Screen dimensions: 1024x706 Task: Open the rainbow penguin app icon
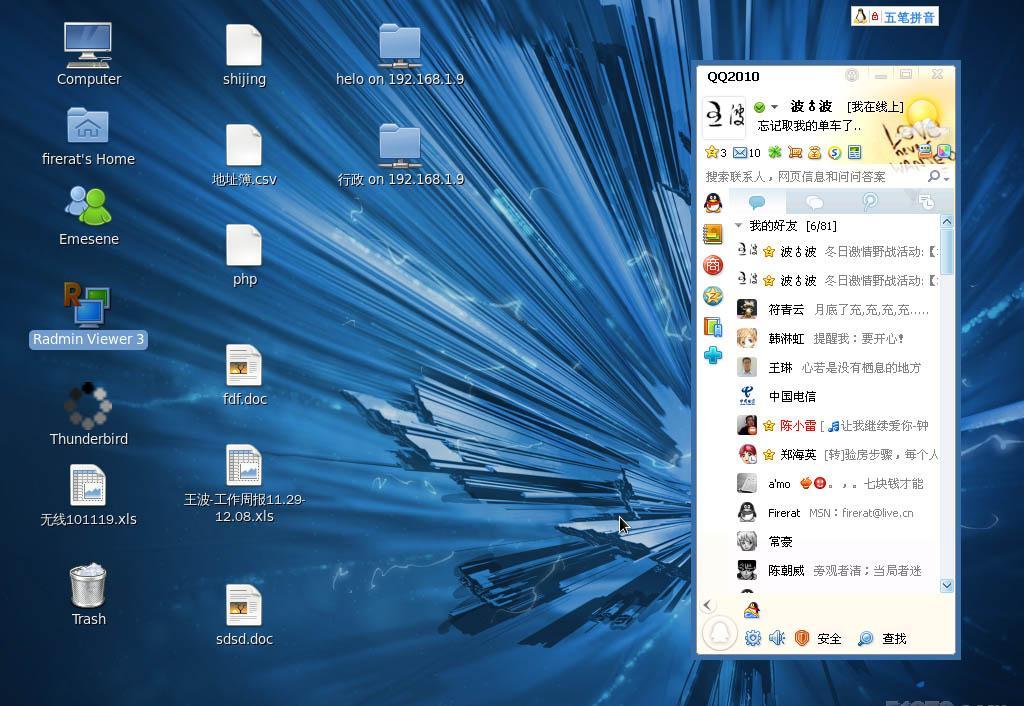[752, 609]
